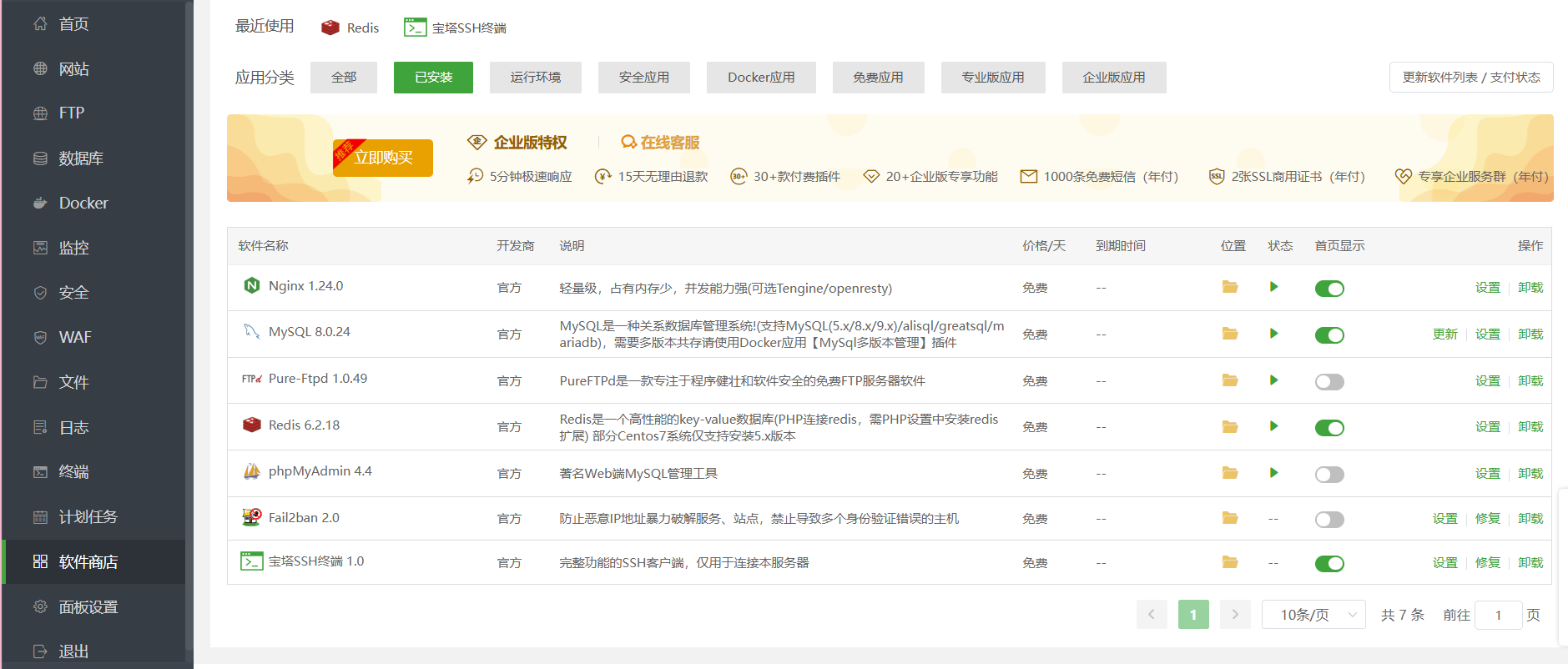Open the phpMyAdmin folder location icon

click(x=1230, y=473)
